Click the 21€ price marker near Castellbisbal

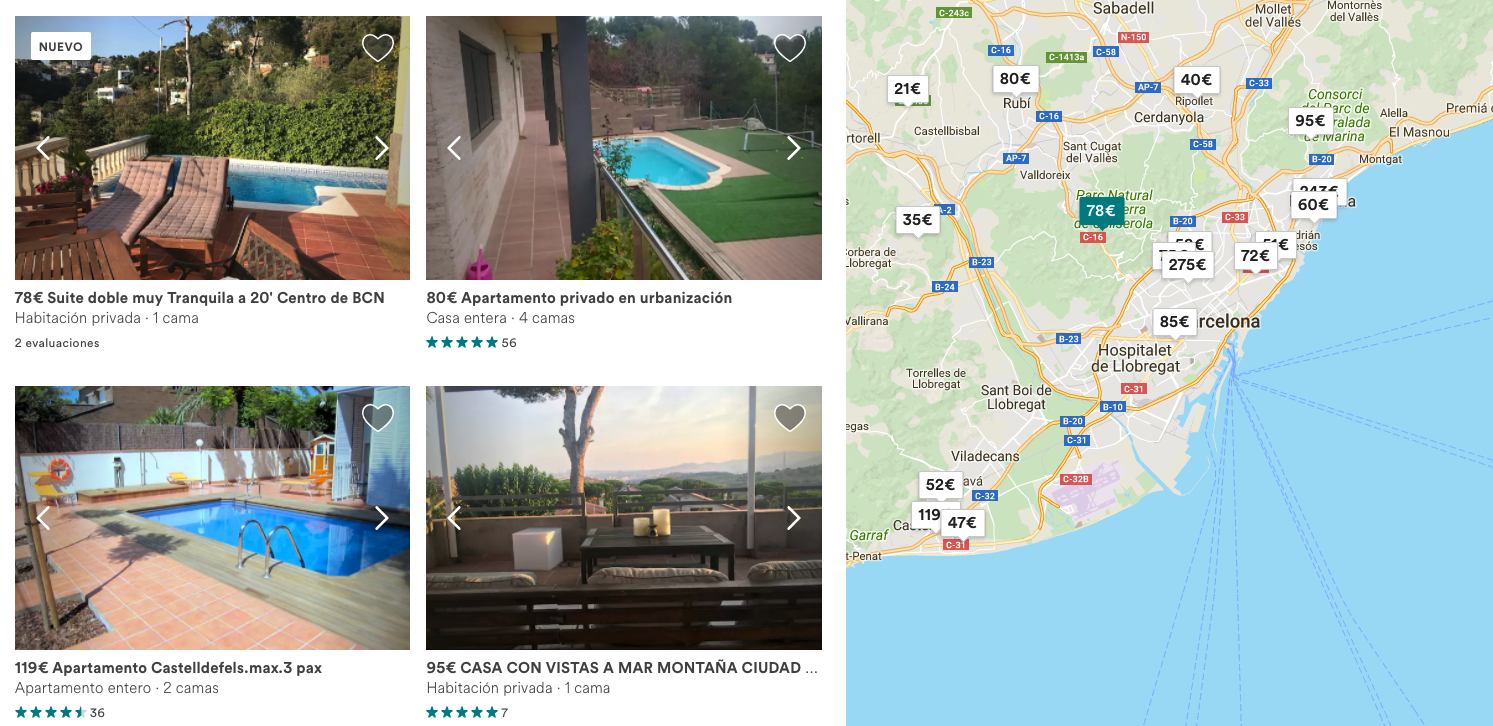click(908, 88)
